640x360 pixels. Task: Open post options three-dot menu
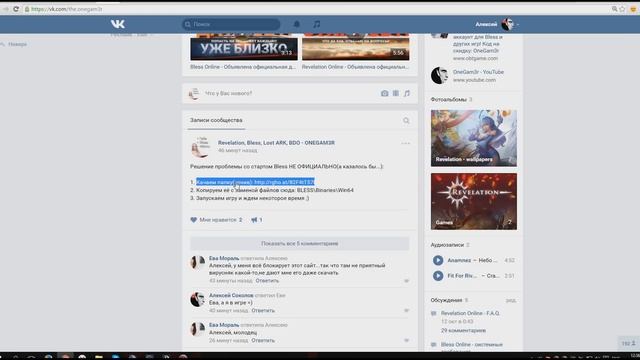tap(405, 143)
